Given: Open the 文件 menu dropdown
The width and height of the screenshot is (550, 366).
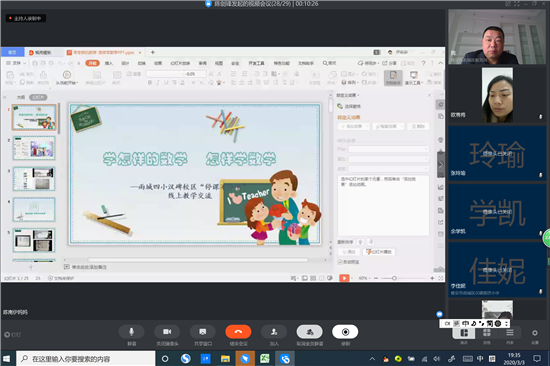Looking at the screenshot, I should click(16, 63).
